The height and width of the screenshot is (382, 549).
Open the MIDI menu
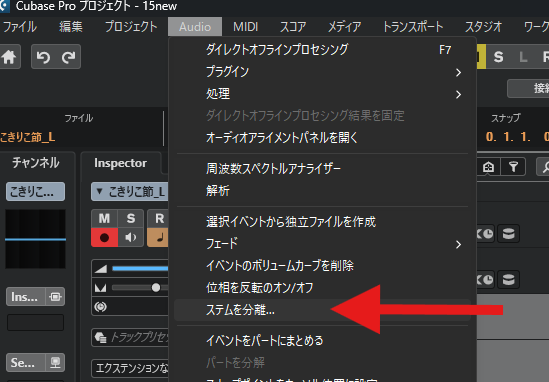[245, 27]
